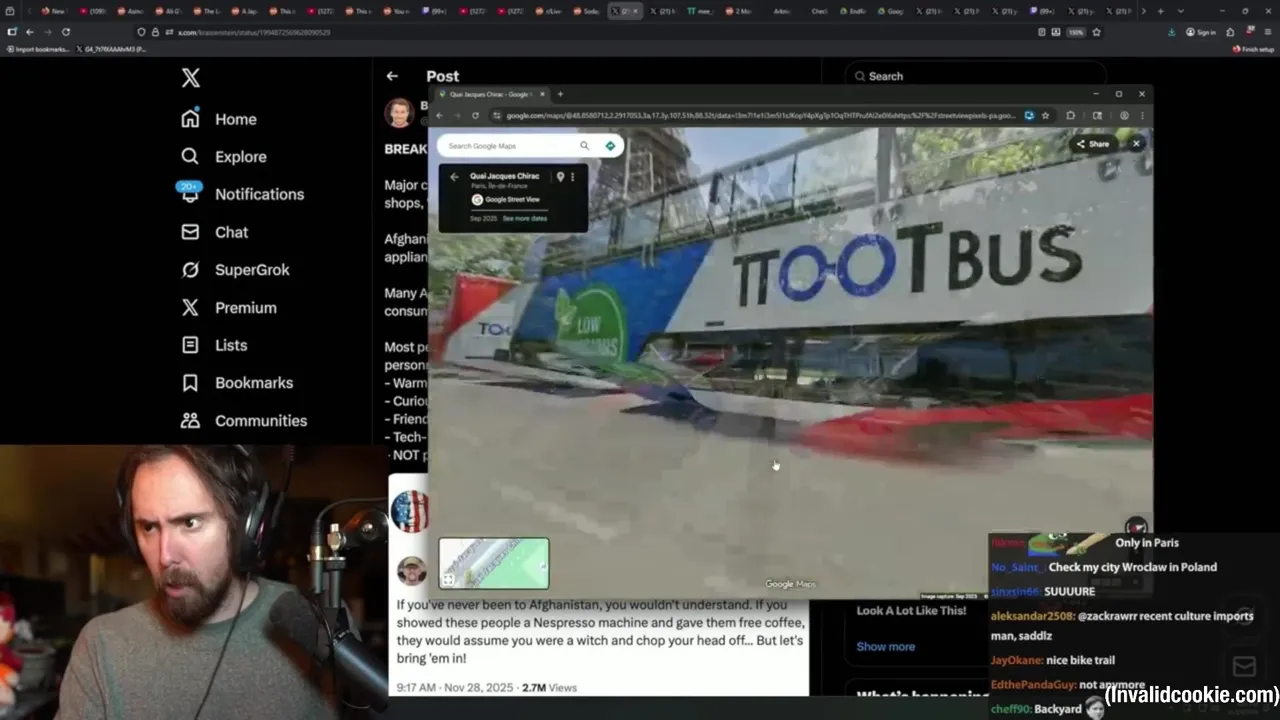Click the Communities people icon

(190, 421)
